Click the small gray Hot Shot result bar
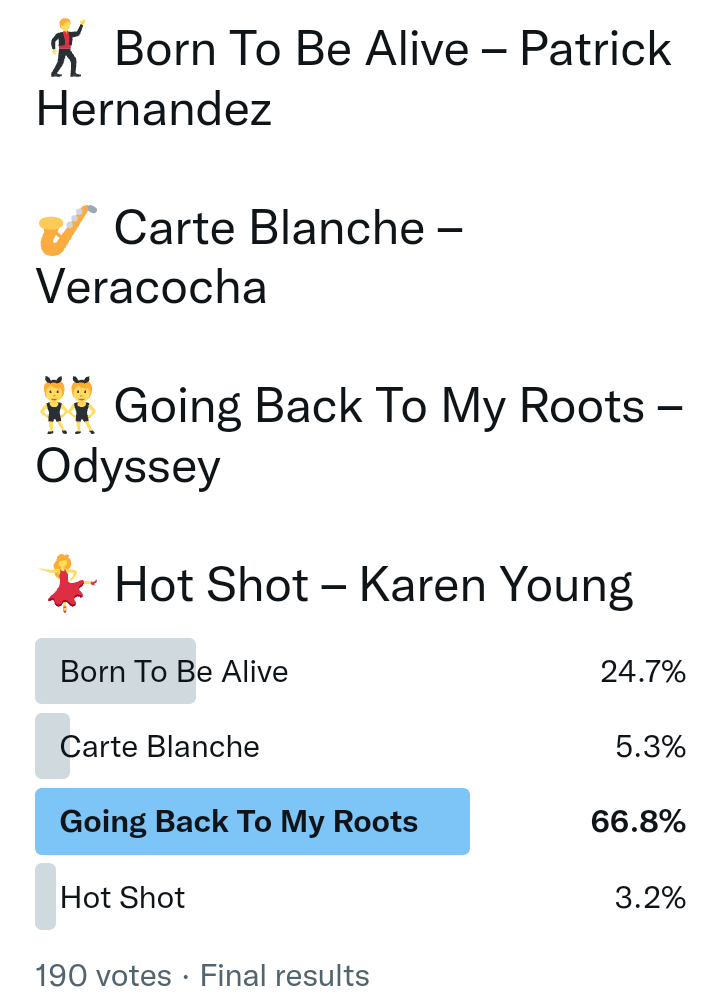This screenshot has height=1005, width=720. click(x=46, y=897)
